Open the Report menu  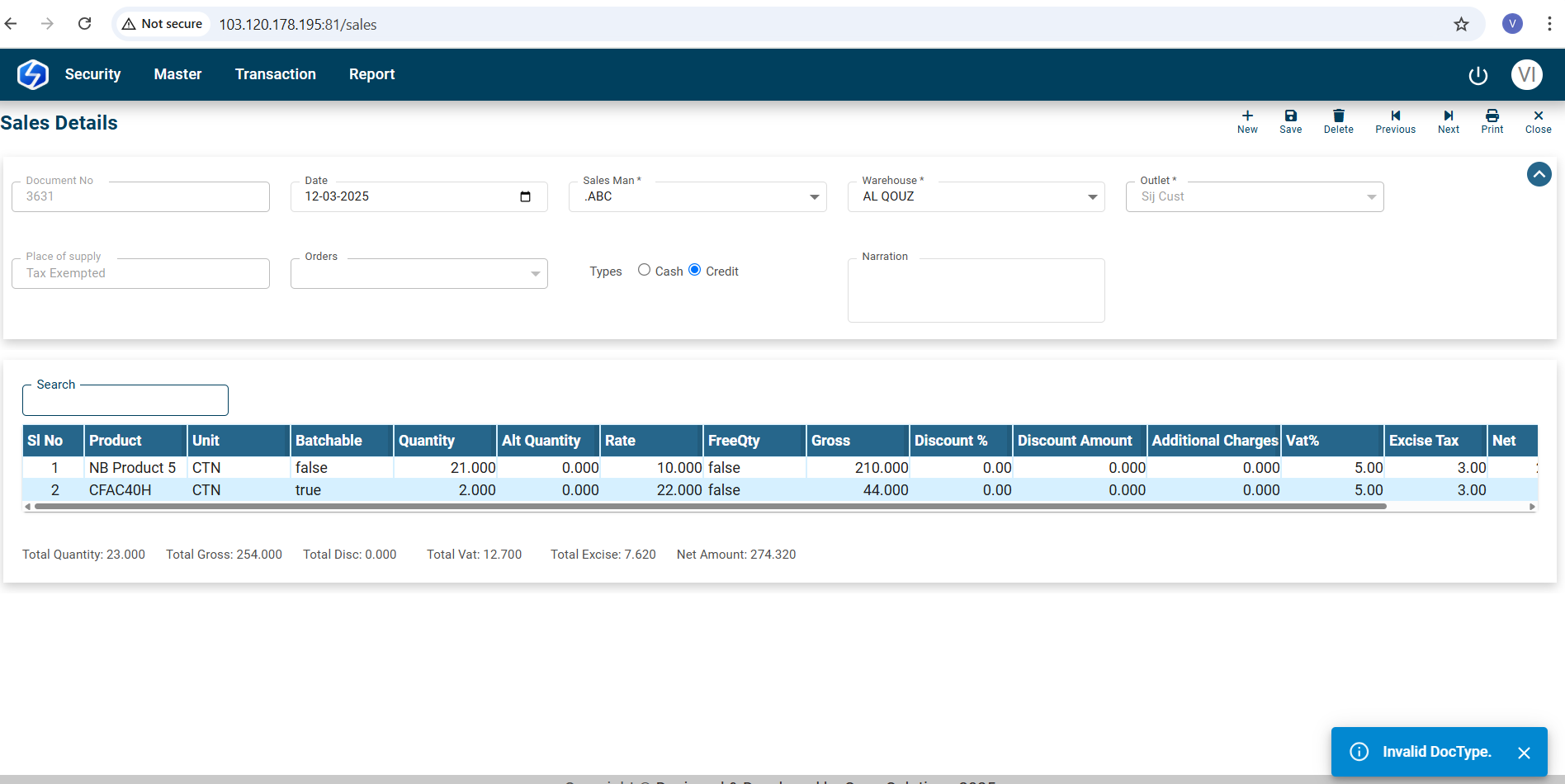[371, 74]
